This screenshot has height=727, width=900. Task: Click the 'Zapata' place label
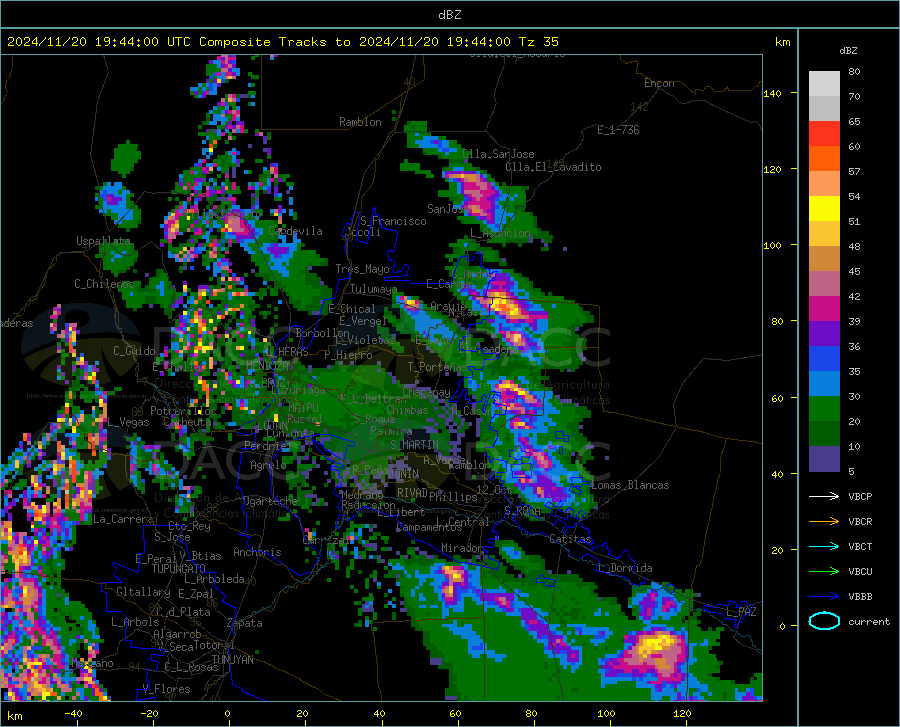point(245,623)
